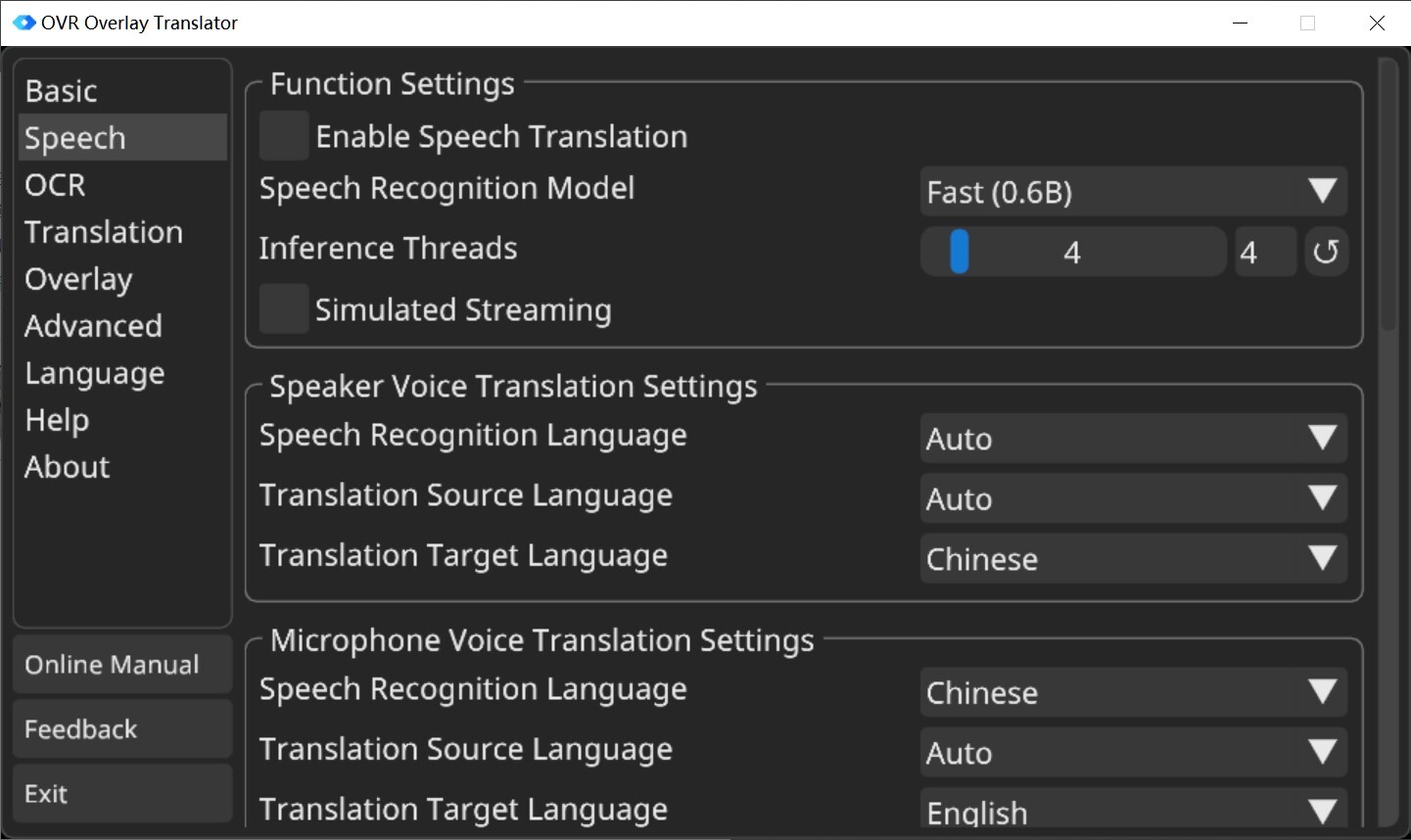Click the Feedback button
Viewport: 1411px width, 840px height.
(x=122, y=729)
